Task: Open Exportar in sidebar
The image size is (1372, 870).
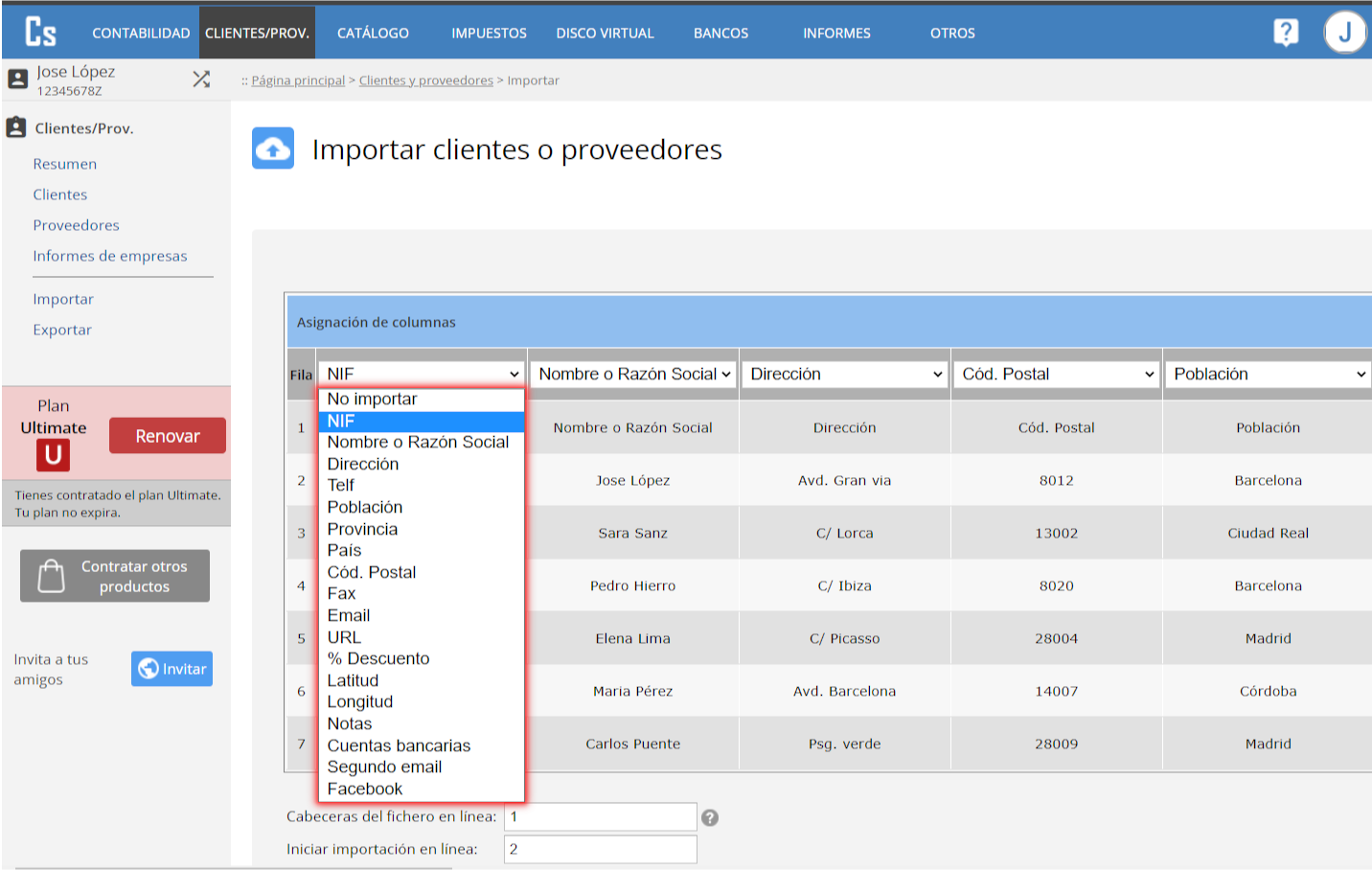Action: coord(62,330)
